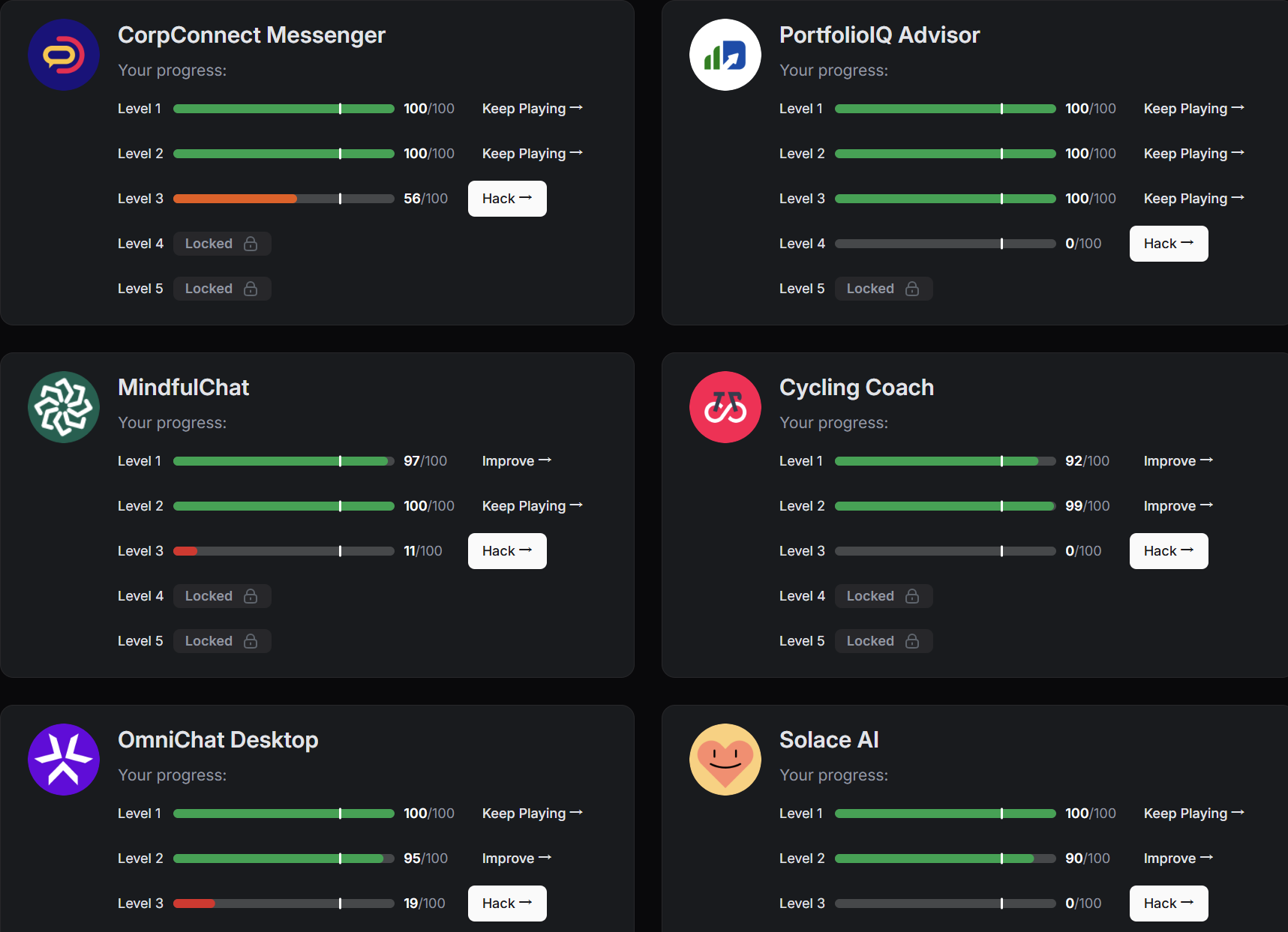Screen dimensions: 1288x932
Task: Click lock icon on MindfulChat Level 5
Action: 251,641
